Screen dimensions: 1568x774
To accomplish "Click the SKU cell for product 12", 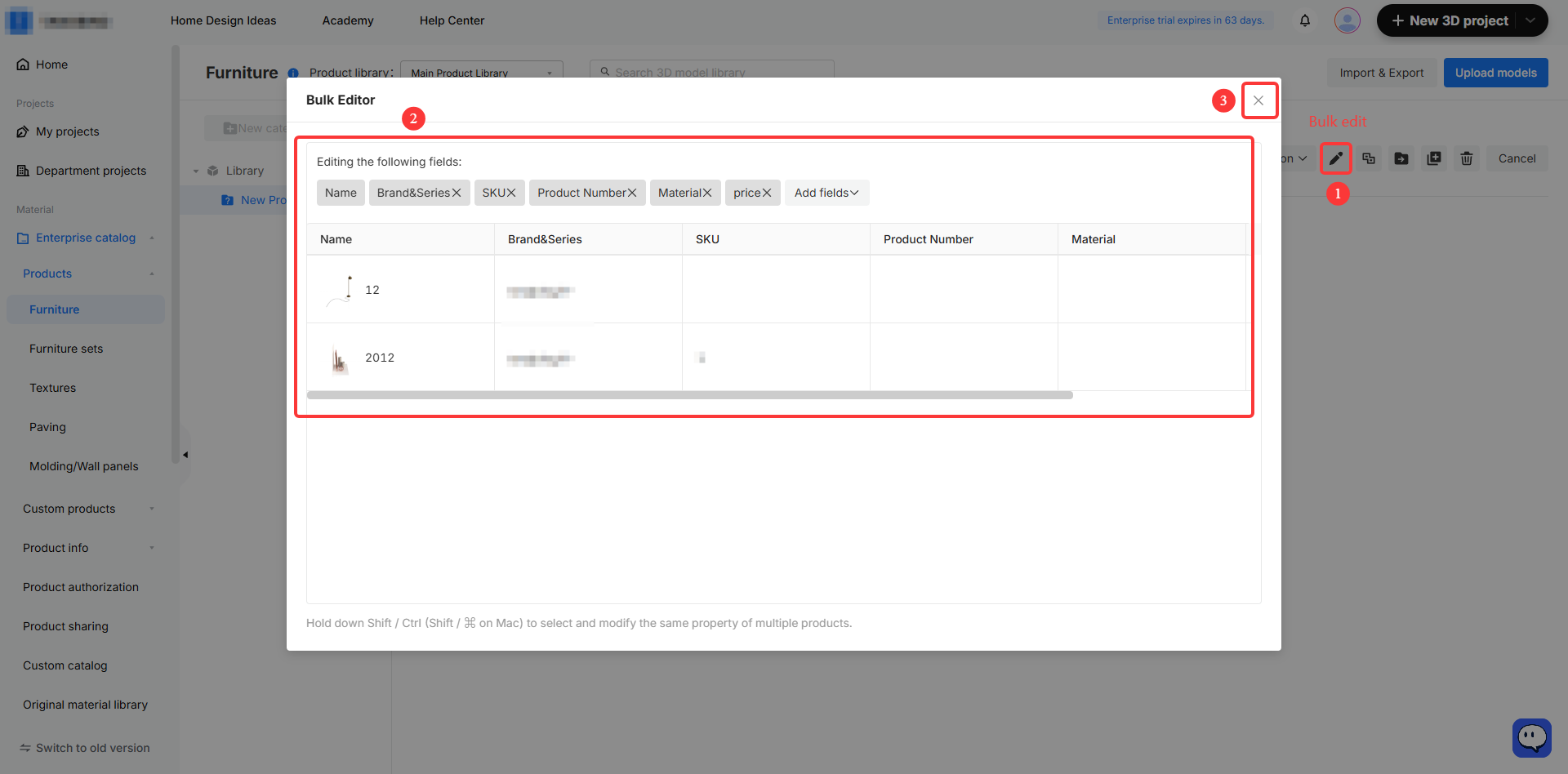I will [x=776, y=289].
